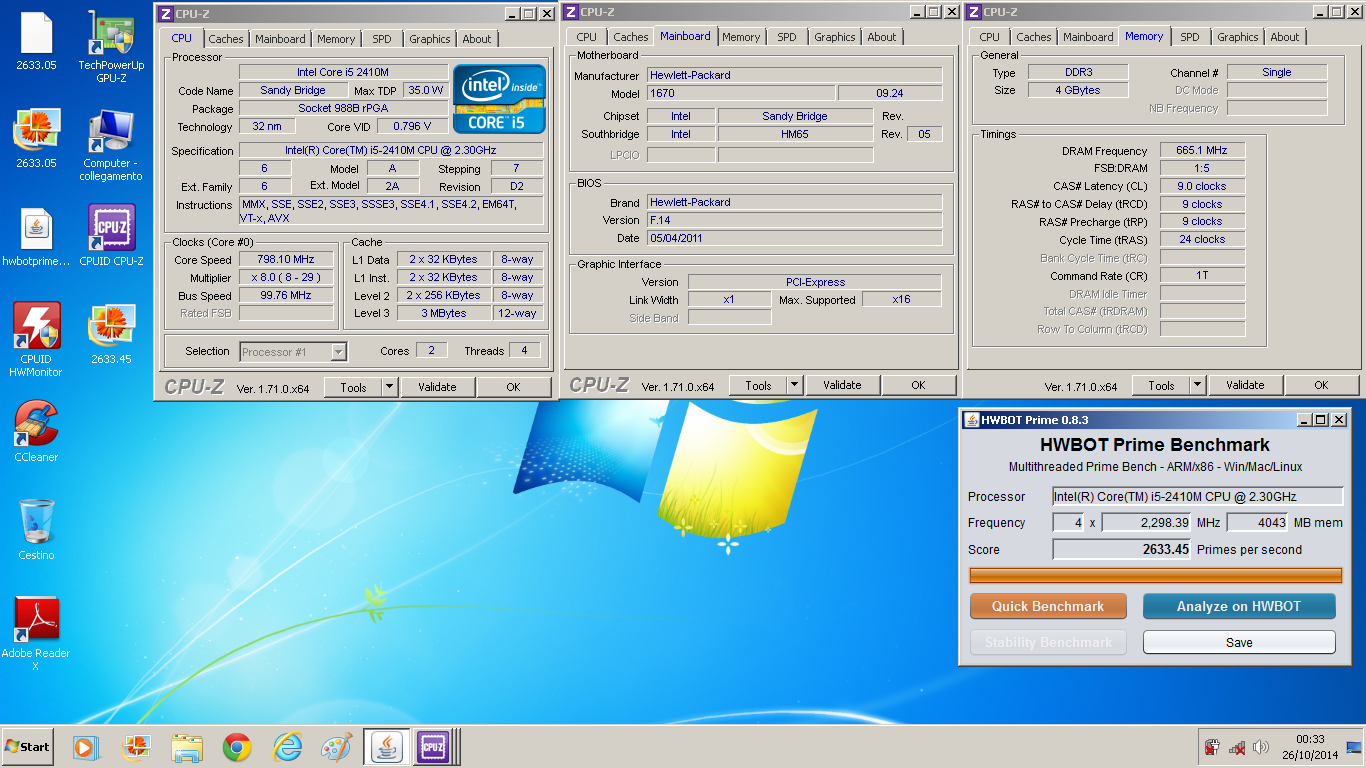The image size is (1366, 768).
Task: Open Computer - collegamento shortcut
Action: pyautogui.click(x=111, y=145)
